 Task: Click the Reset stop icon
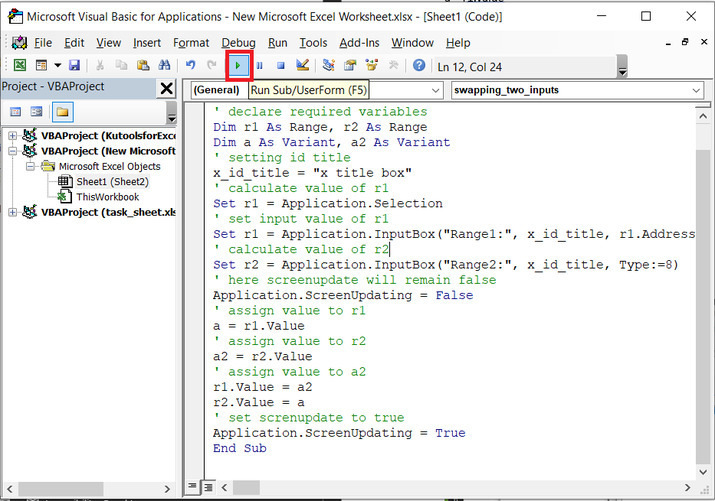281,65
